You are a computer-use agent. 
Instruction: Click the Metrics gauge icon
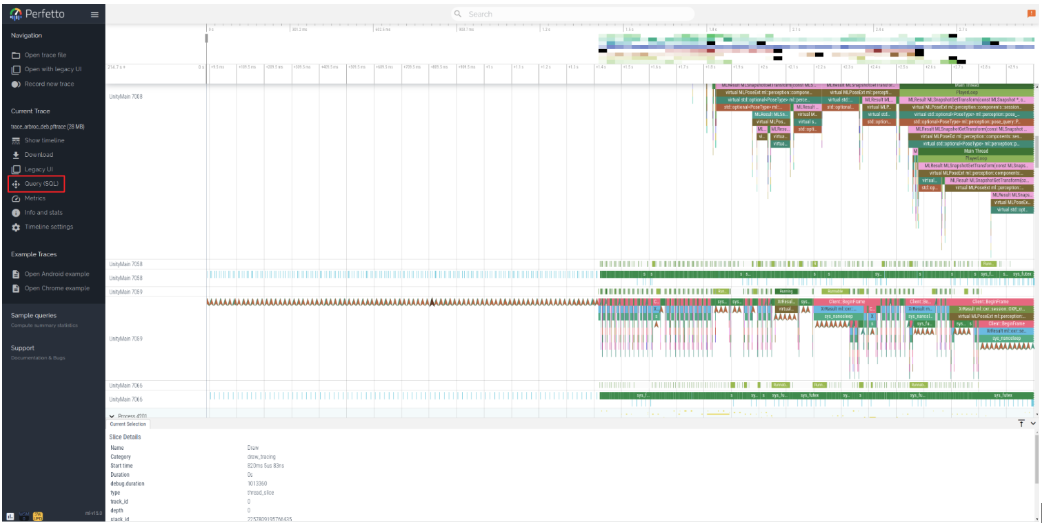(x=16, y=198)
